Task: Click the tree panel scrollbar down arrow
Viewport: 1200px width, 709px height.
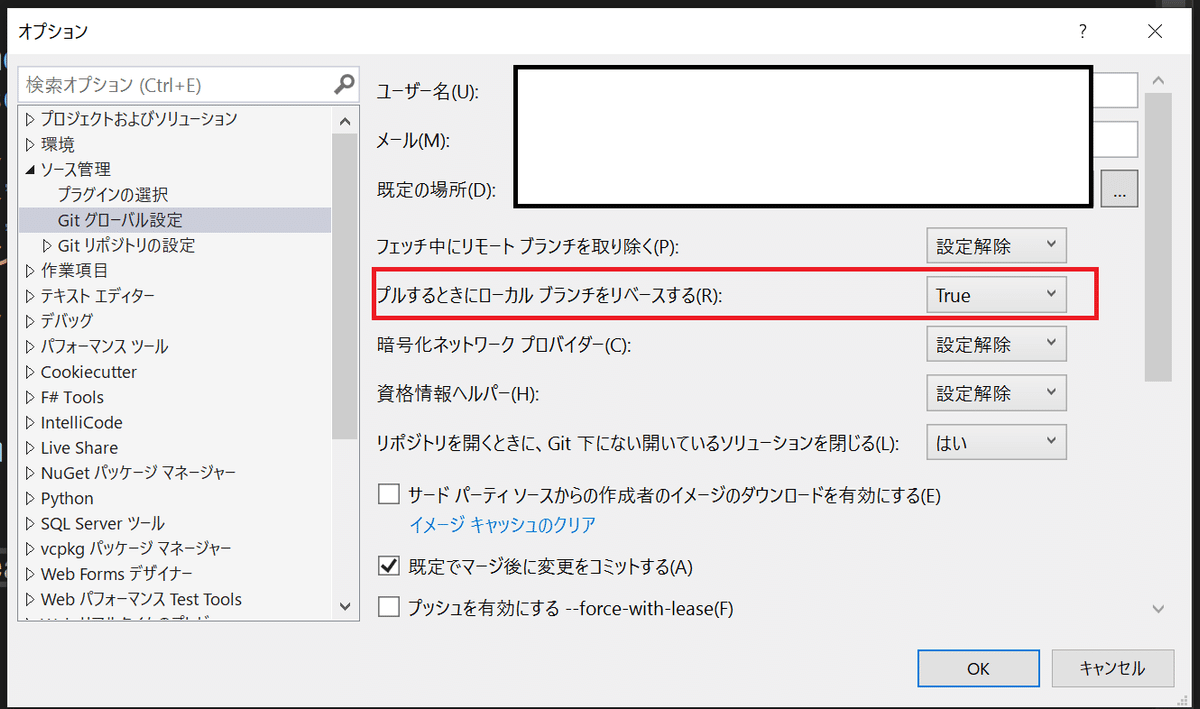Action: (345, 604)
